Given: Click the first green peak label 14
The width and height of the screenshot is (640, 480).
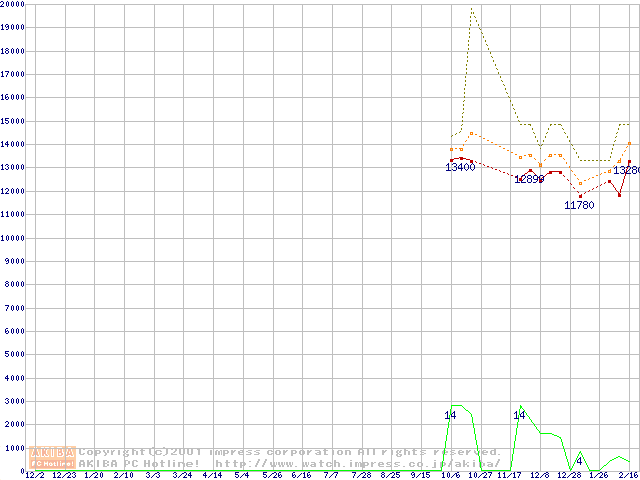Looking at the screenshot, I should (450, 415).
